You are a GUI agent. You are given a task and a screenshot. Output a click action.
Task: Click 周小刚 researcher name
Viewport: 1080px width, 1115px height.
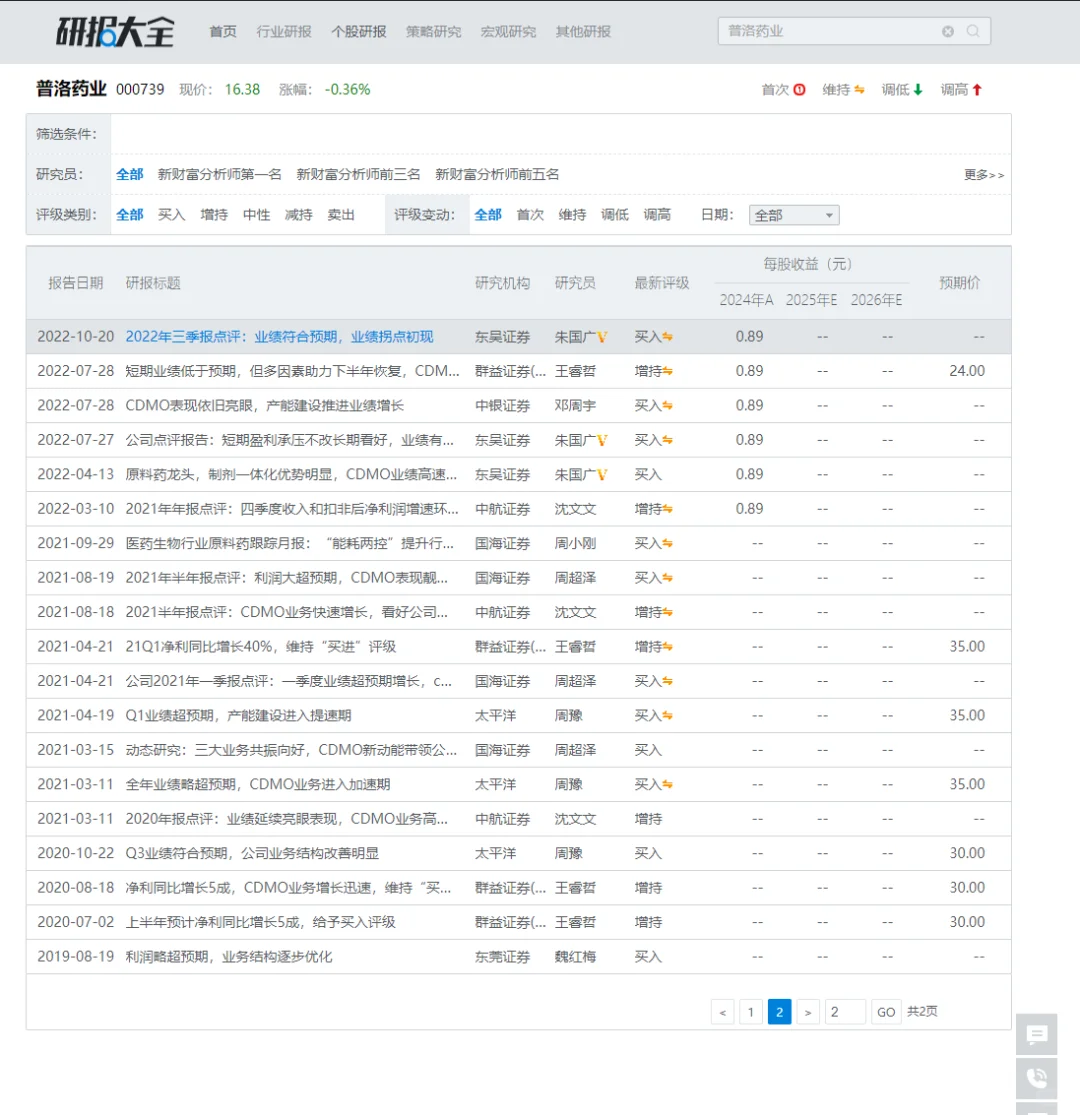coord(575,544)
